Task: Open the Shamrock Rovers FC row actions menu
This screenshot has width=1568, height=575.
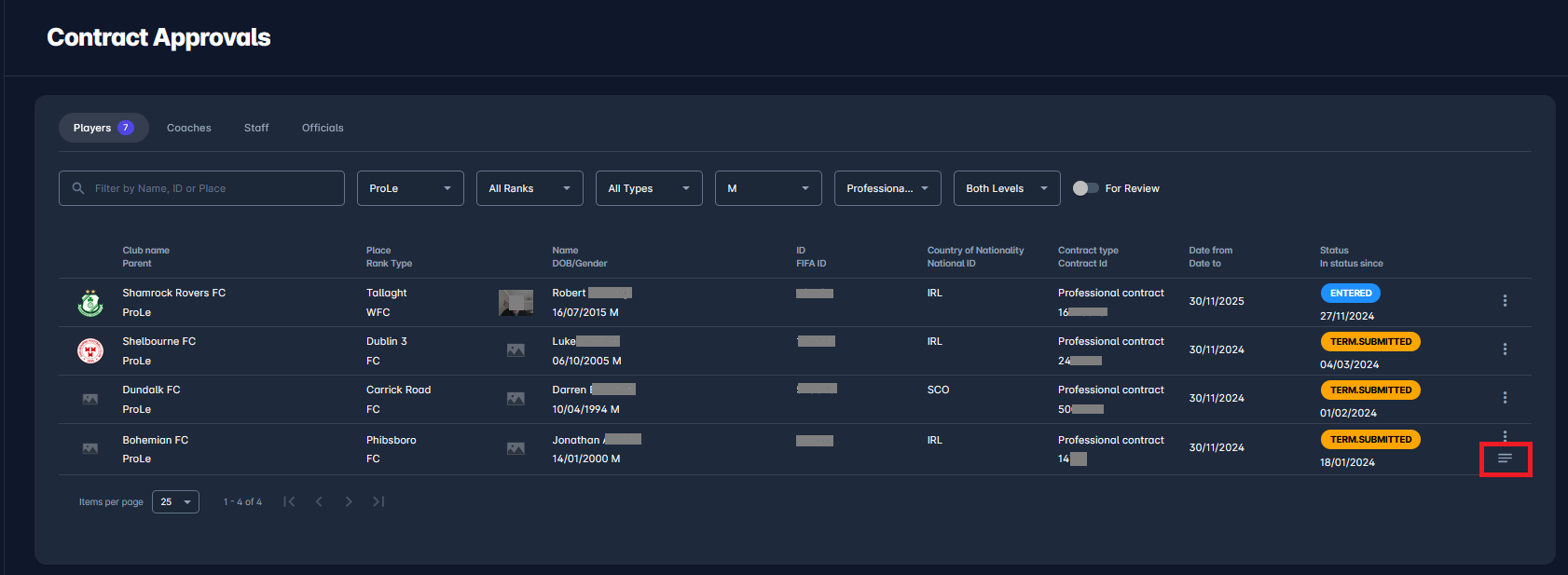Action: [1505, 301]
